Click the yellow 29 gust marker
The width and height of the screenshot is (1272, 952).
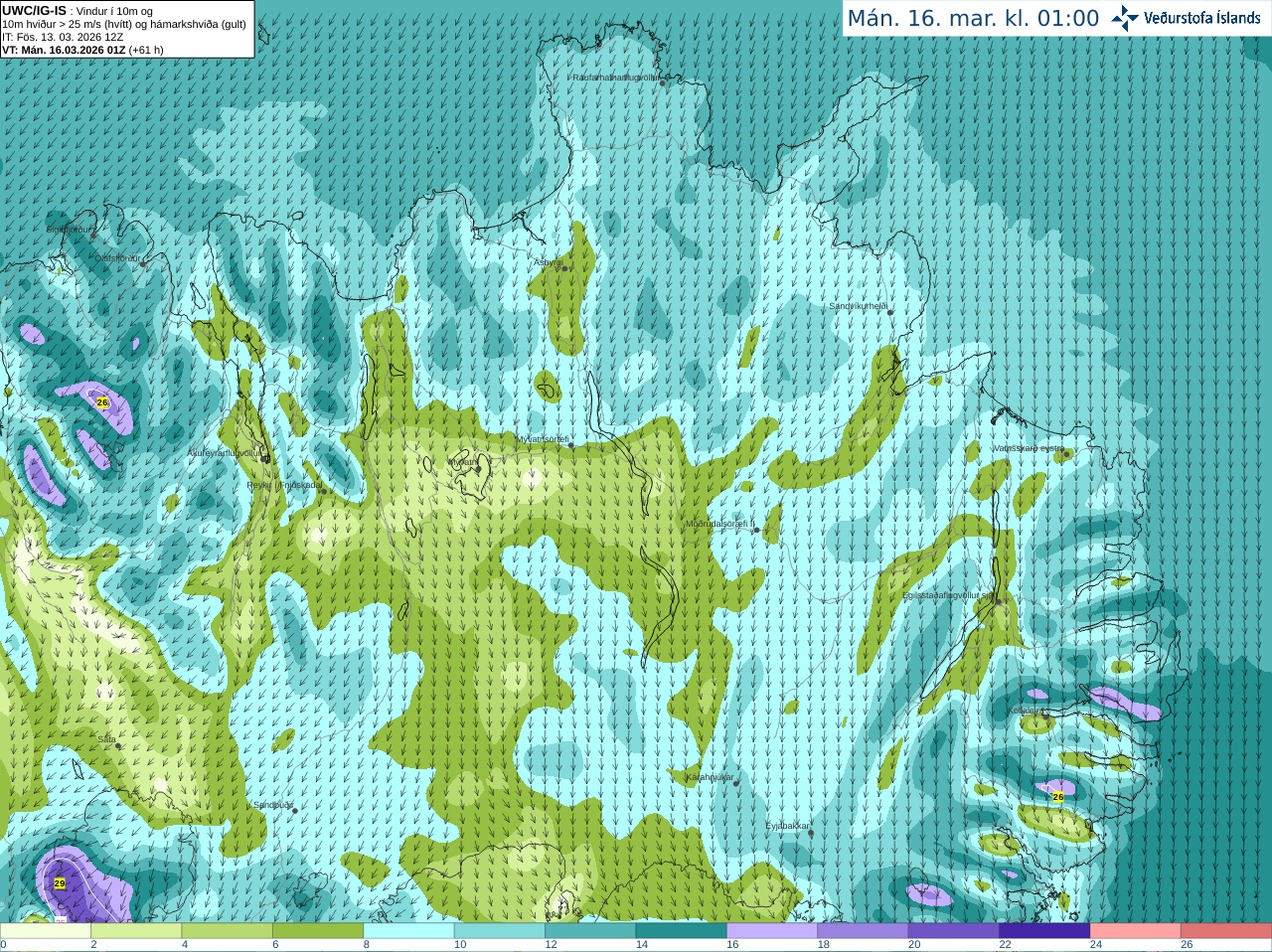(x=60, y=883)
